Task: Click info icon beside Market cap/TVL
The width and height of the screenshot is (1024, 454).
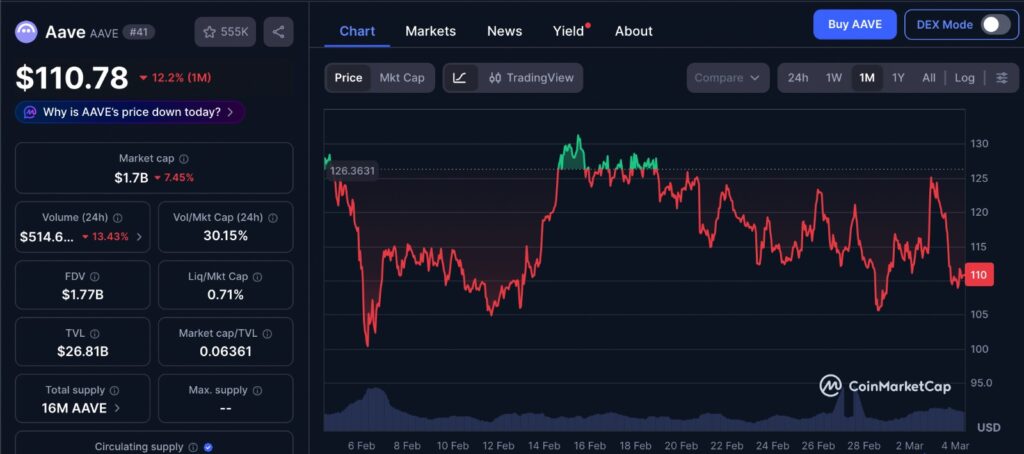Action: tap(266, 334)
